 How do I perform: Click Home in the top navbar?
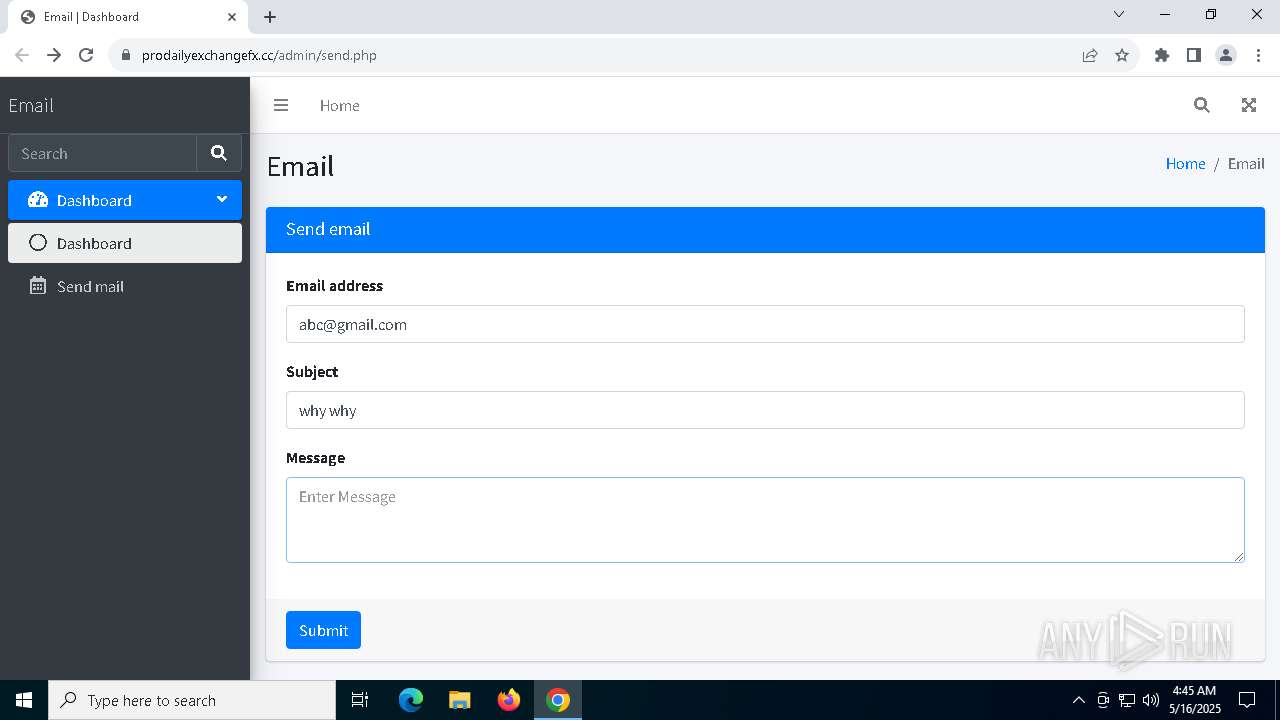340,105
